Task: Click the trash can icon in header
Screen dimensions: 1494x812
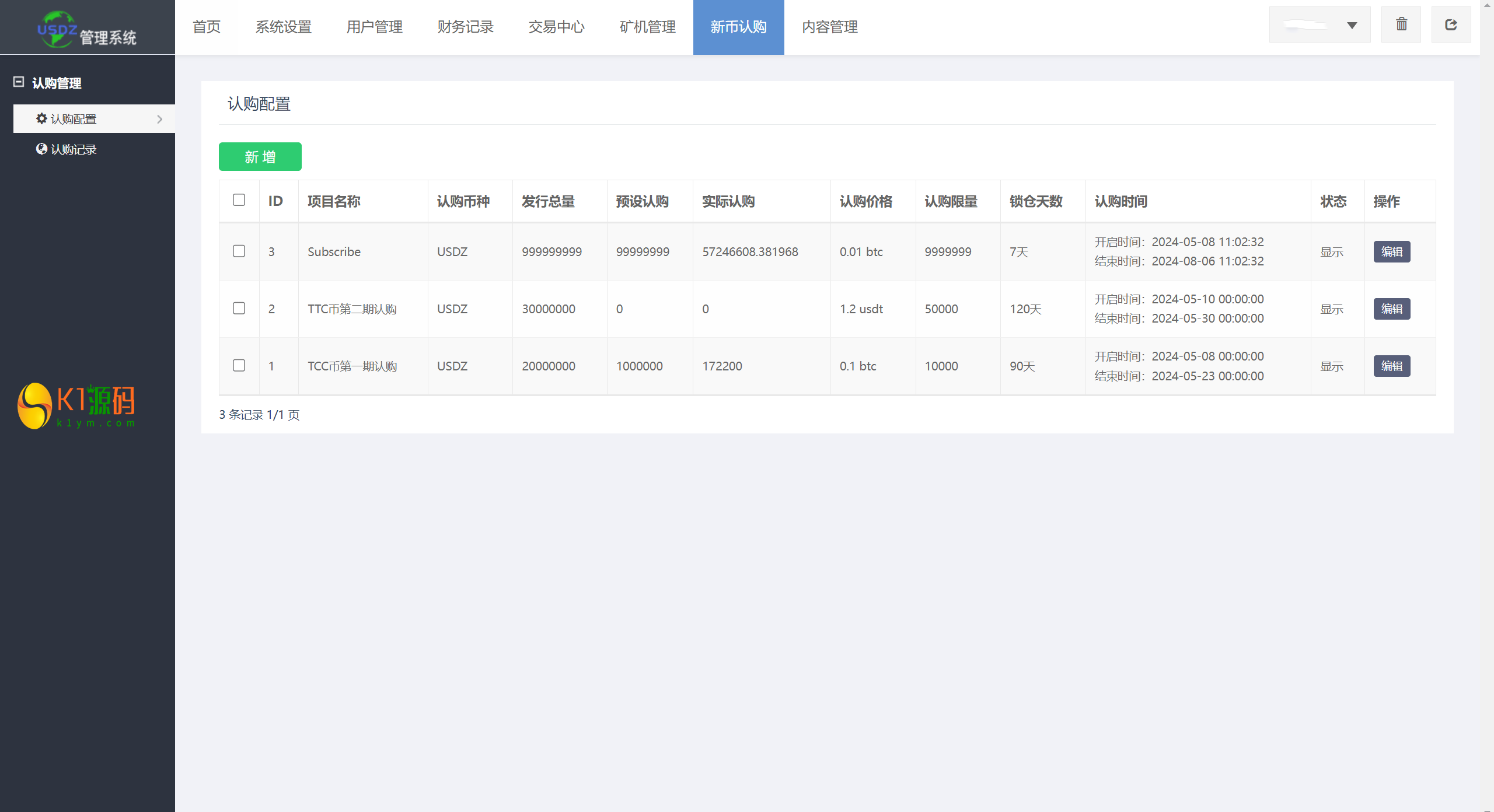Action: (1401, 24)
